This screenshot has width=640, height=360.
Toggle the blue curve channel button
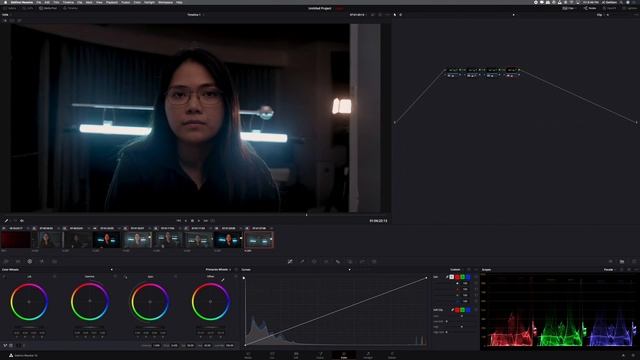pyautogui.click(x=468, y=277)
